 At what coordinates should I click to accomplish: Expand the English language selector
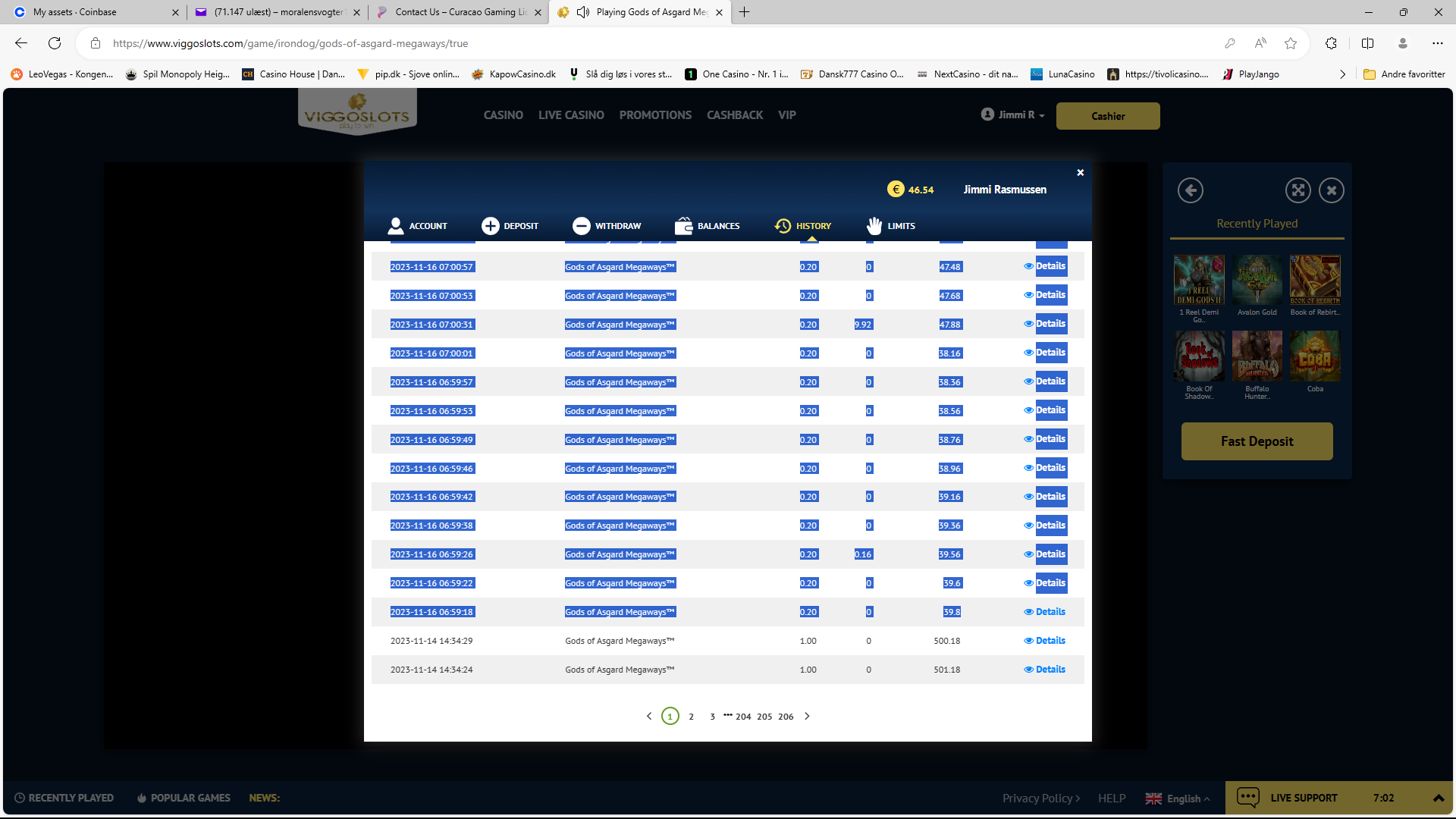(x=1178, y=799)
